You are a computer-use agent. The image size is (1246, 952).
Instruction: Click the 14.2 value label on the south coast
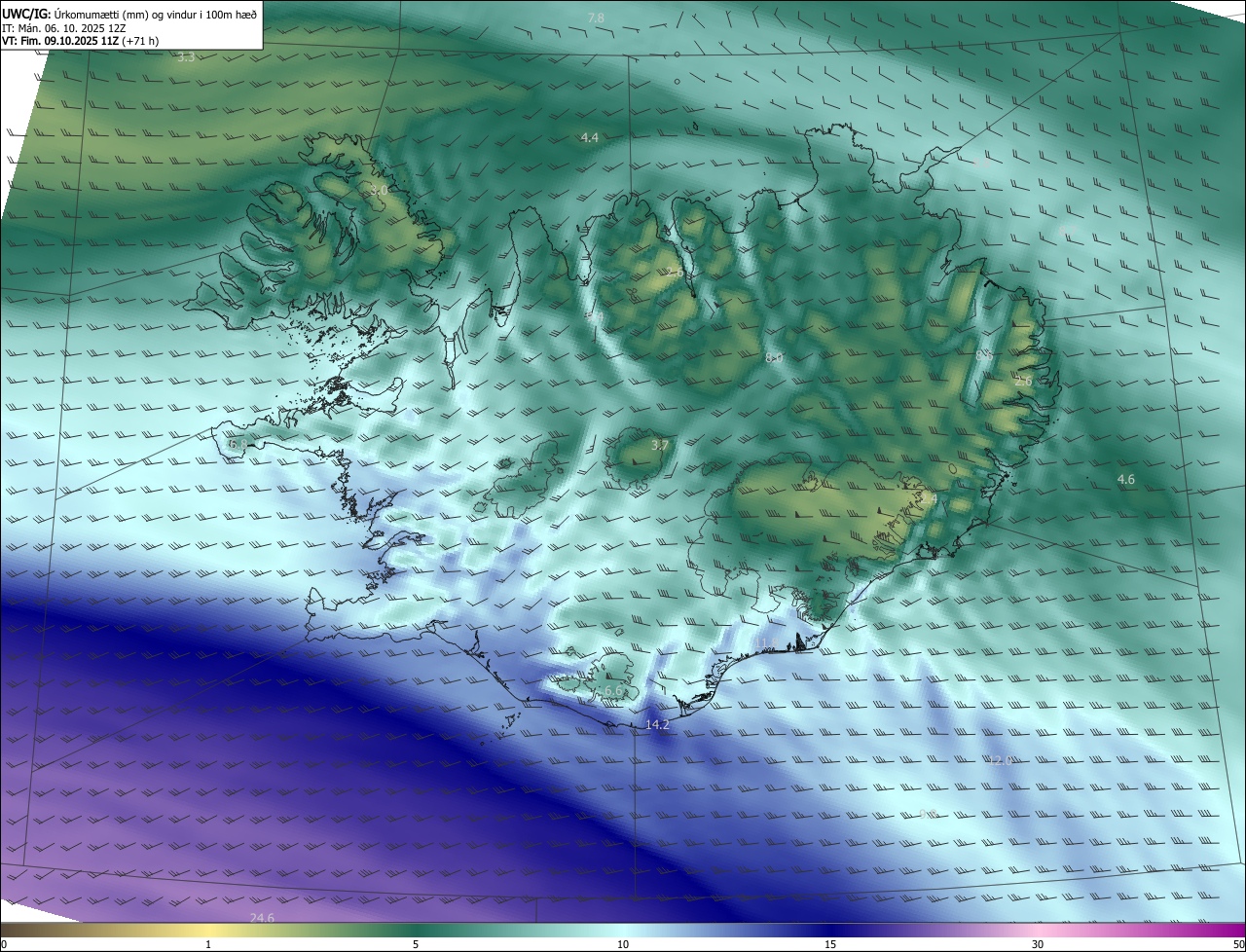click(657, 725)
